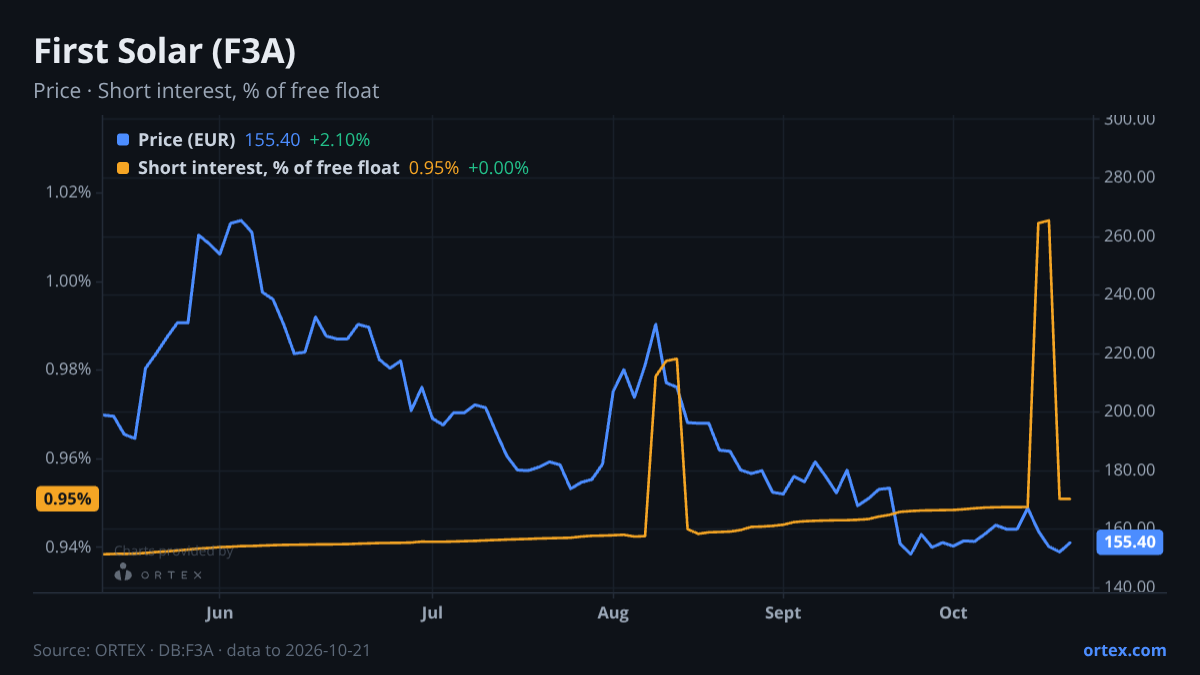Click the 'First Solar (F3A)' chart title
Screen dimensions: 1200x675
click(x=164, y=51)
